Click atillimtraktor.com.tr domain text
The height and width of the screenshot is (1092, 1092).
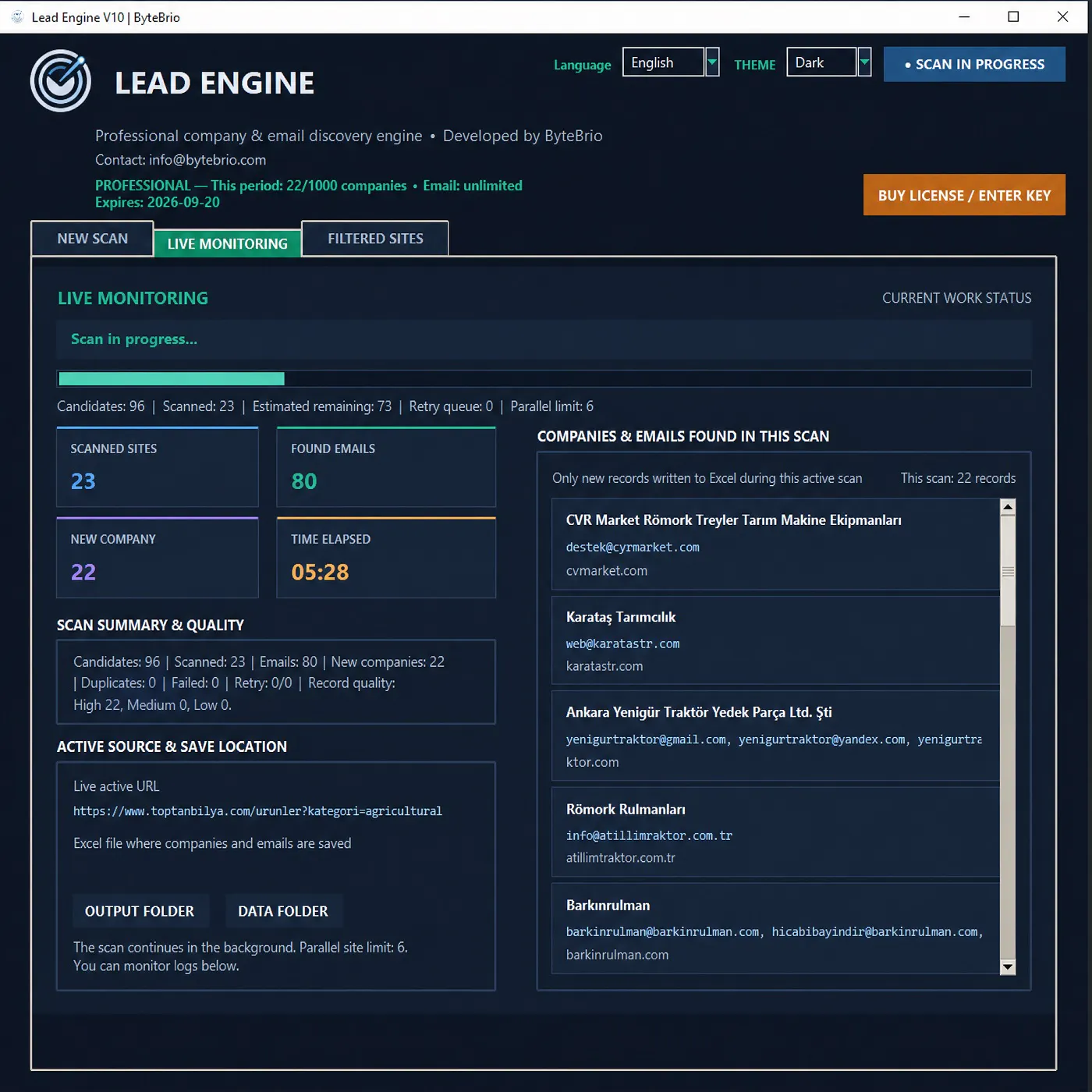click(621, 858)
